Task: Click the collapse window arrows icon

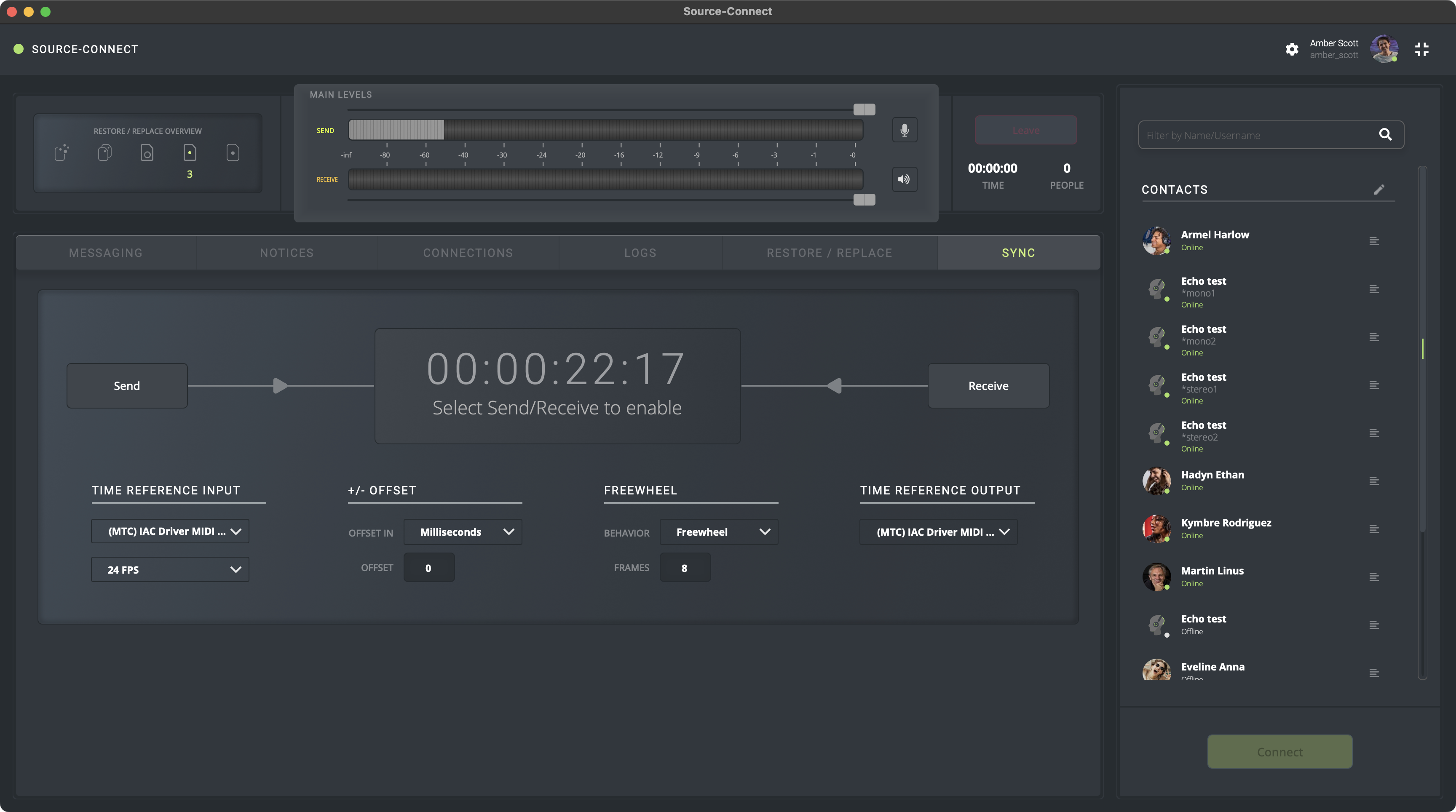Action: [x=1421, y=49]
